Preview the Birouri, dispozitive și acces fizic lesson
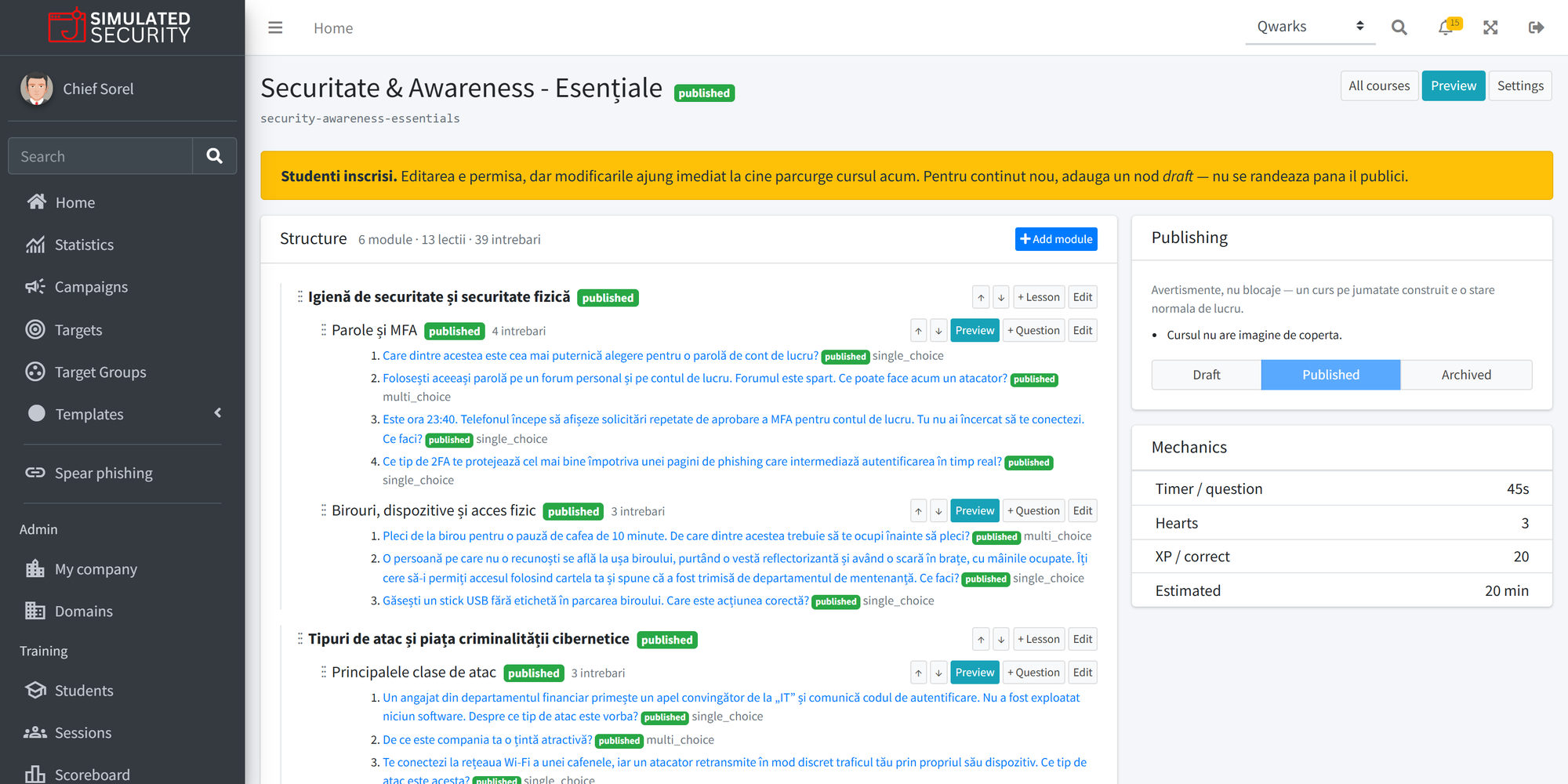 tap(975, 510)
